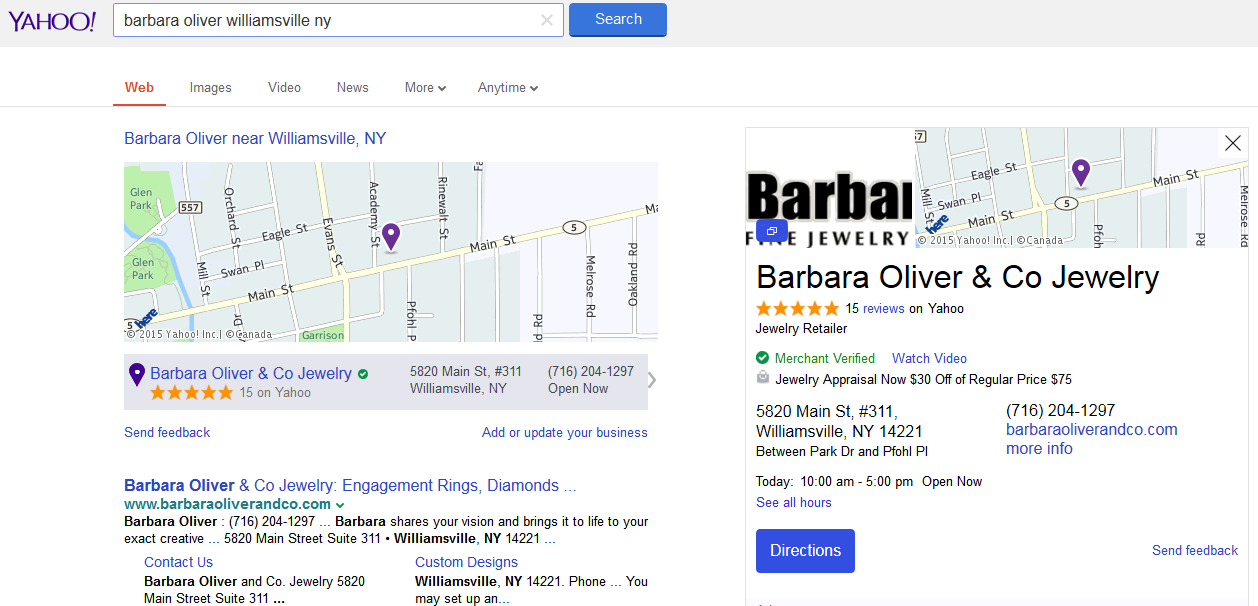
Task: Click the green Merchant Verified checkmark icon
Action: [763, 358]
